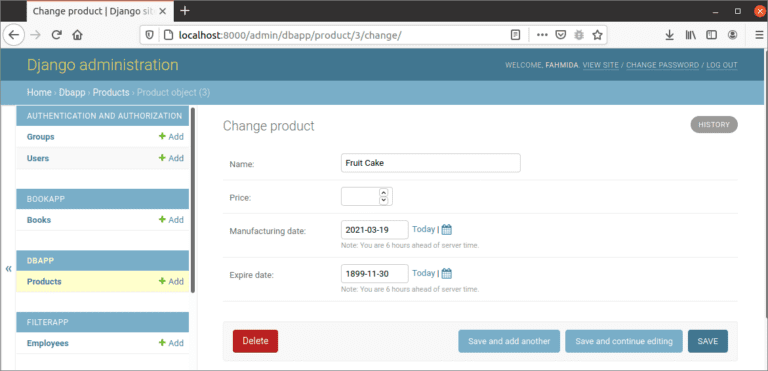The image size is (768, 371).
Task: Open the BOOKAPP section header
Action: pyautogui.click(x=102, y=199)
